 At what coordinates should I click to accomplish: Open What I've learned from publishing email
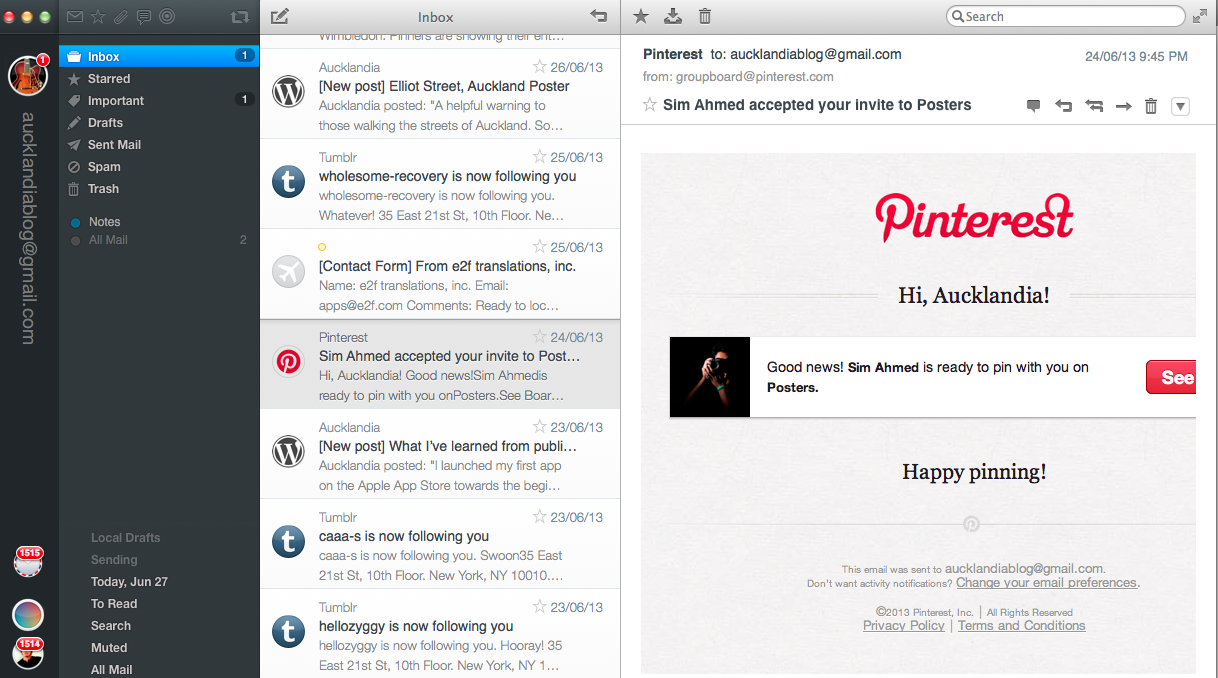click(x=440, y=454)
